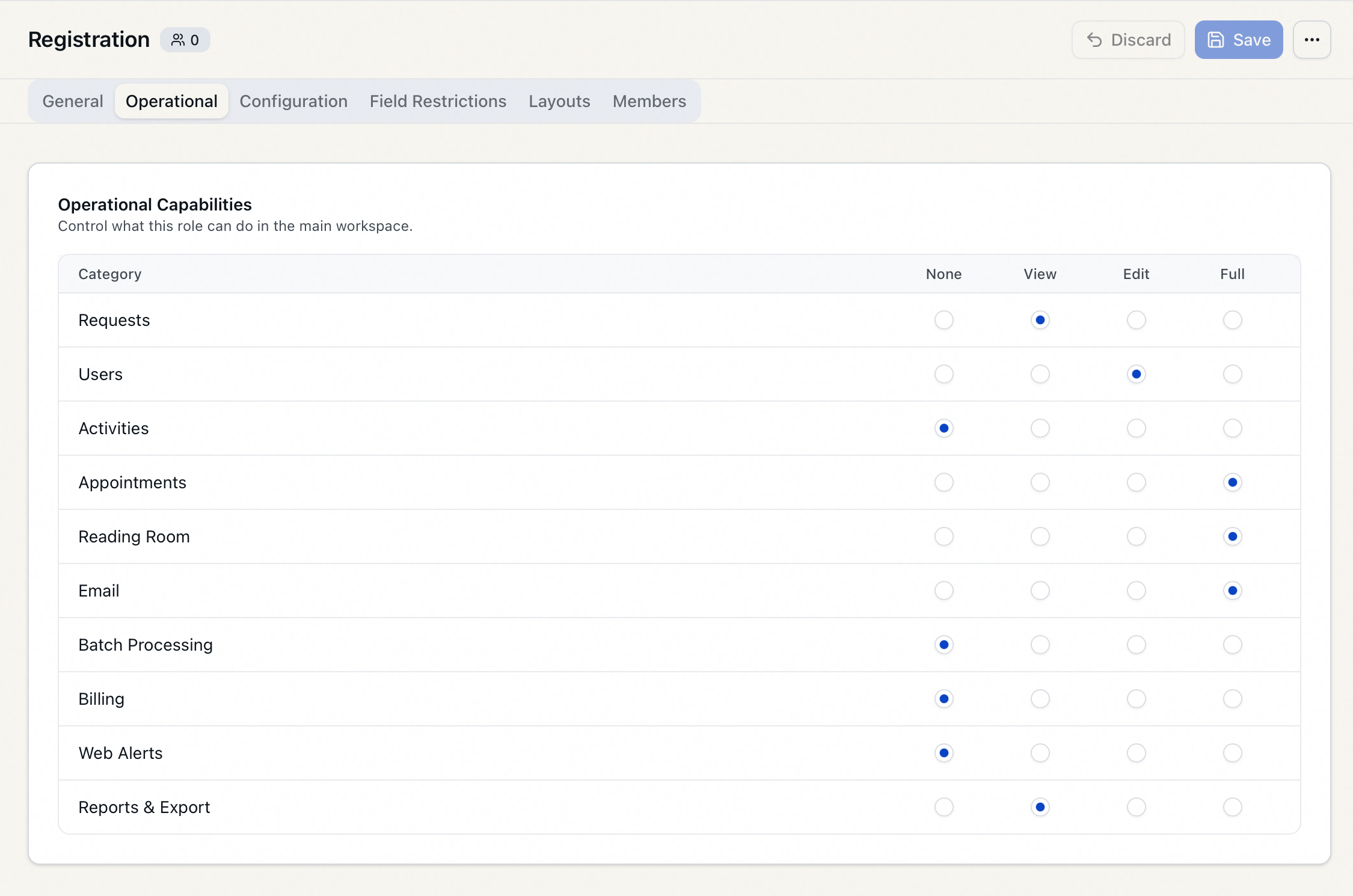Screen dimensions: 1353x896
Task: Set Email to None
Action: [x=944, y=591]
